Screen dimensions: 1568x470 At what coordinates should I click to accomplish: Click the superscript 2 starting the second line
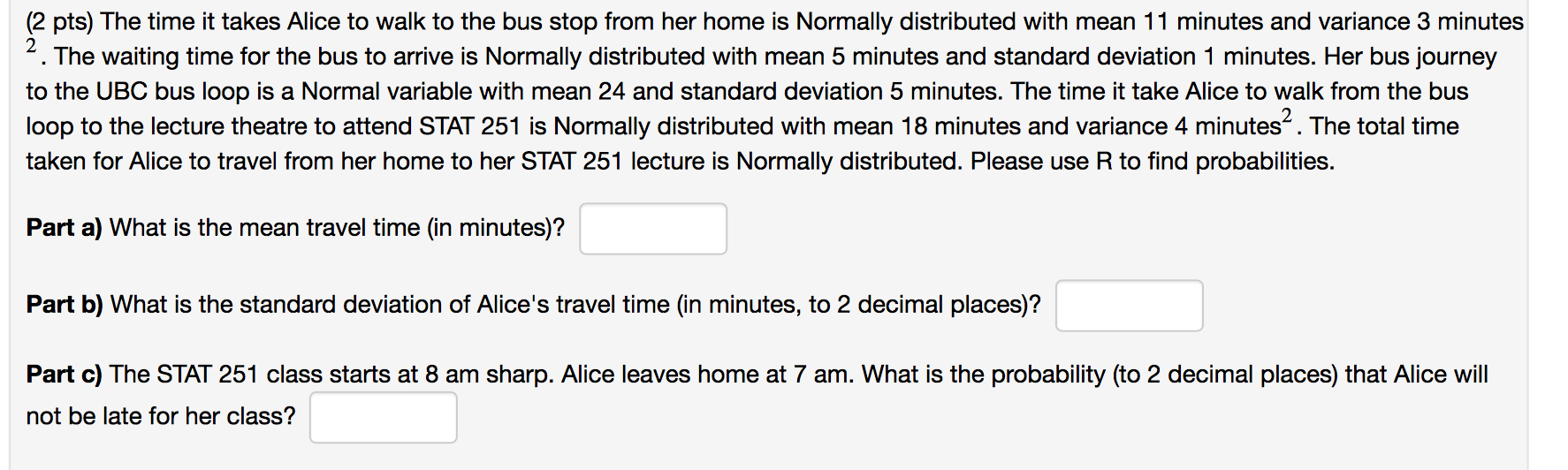(32, 46)
